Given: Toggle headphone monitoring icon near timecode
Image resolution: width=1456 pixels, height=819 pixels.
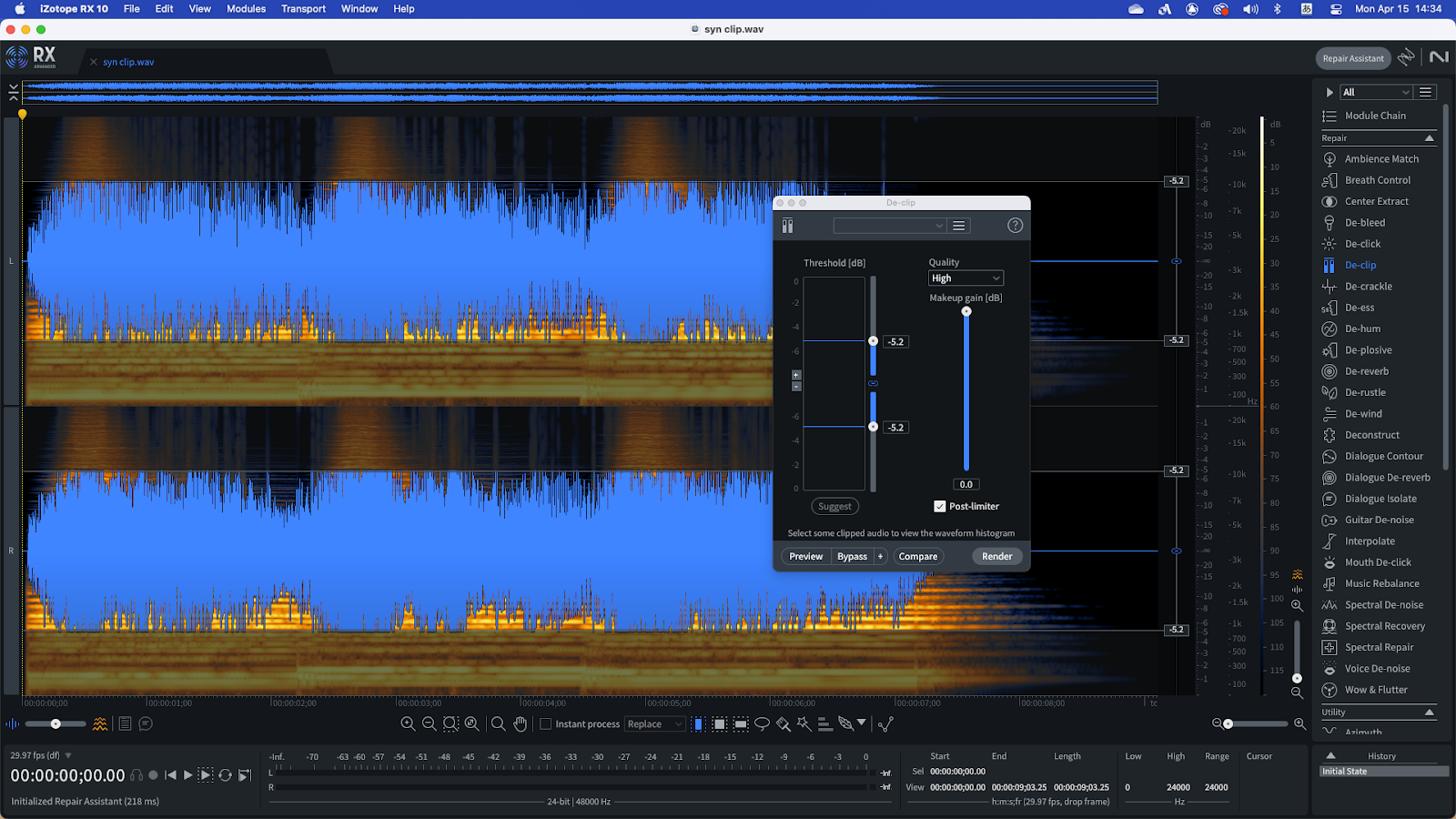Looking at the screenshot, I should click(136, 775).
